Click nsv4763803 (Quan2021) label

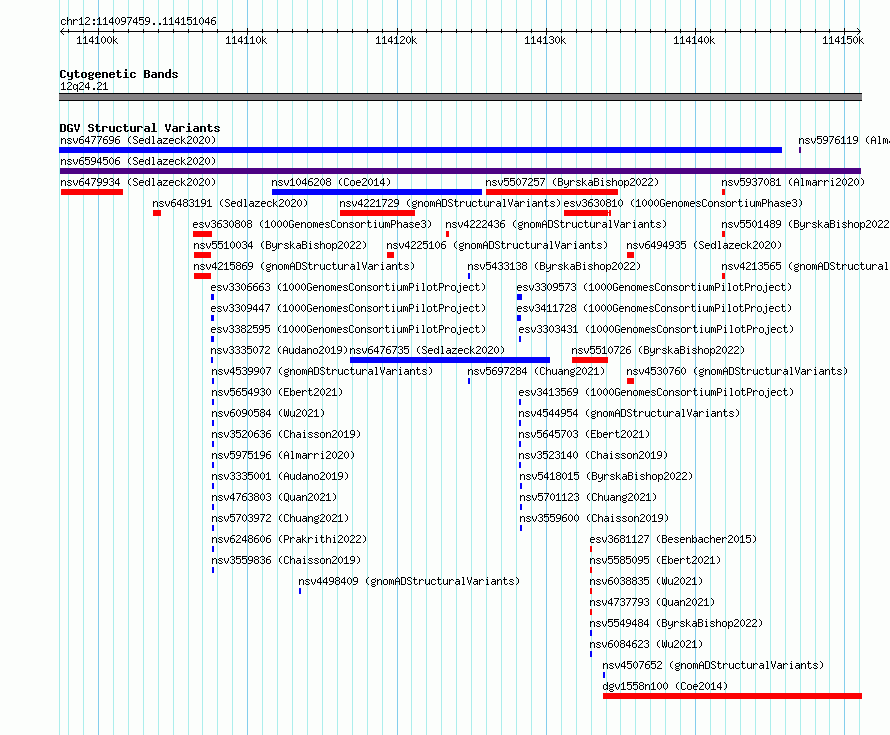(274, 497)
